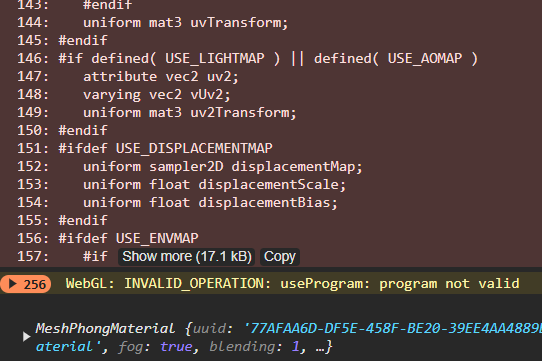The image size is (542, 361).
Task: Click the blending: 1 property value
Action: tap(254, 346)
